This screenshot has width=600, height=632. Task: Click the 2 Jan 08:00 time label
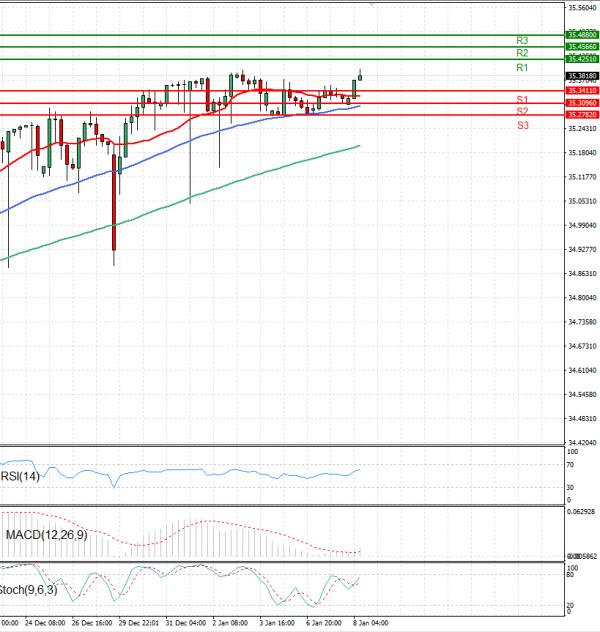point(230,623)
